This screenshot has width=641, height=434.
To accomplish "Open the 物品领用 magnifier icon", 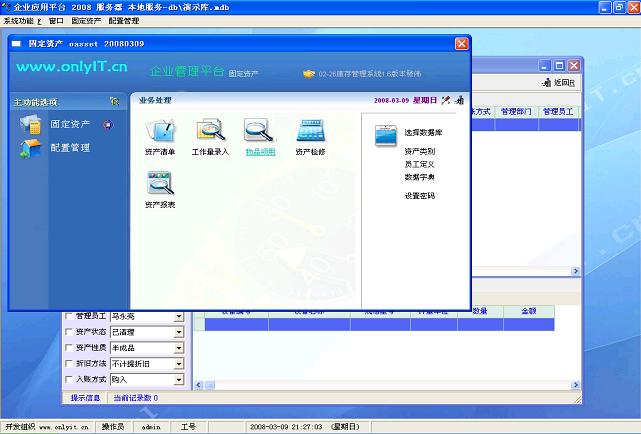I will click(259, 131).
